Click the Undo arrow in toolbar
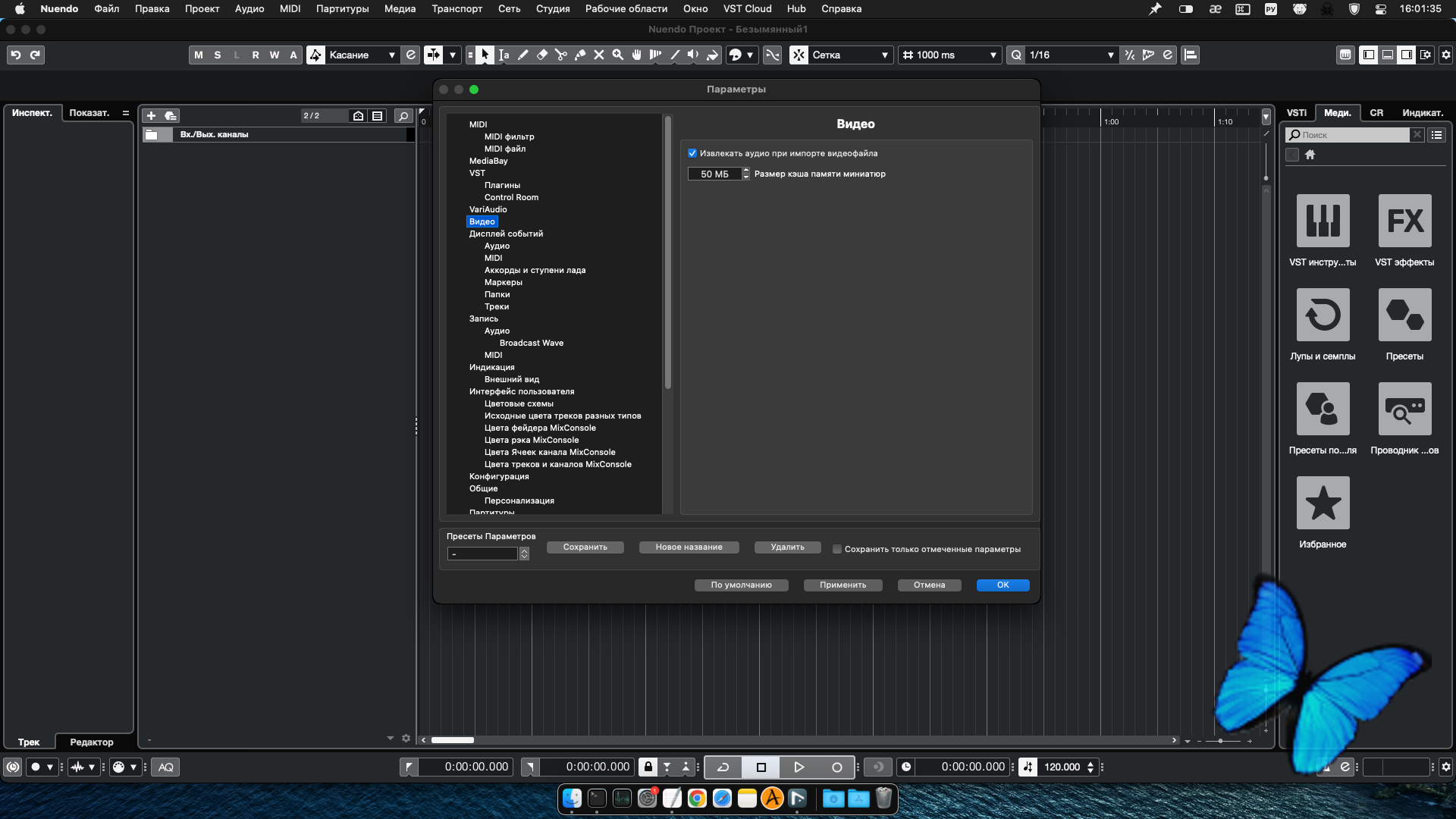Viewport: 1456px width, 819px height. [16, 55]
